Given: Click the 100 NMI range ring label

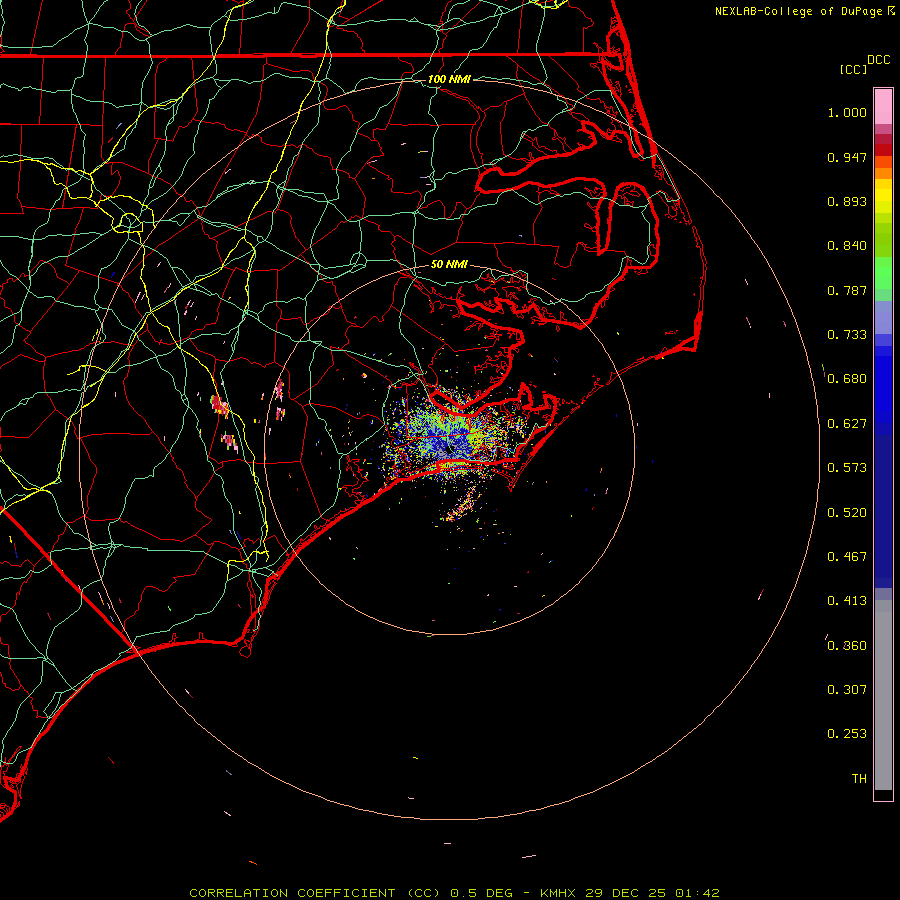Looking at the screenshot, I should pyautogui.click(x=449, y=79).
